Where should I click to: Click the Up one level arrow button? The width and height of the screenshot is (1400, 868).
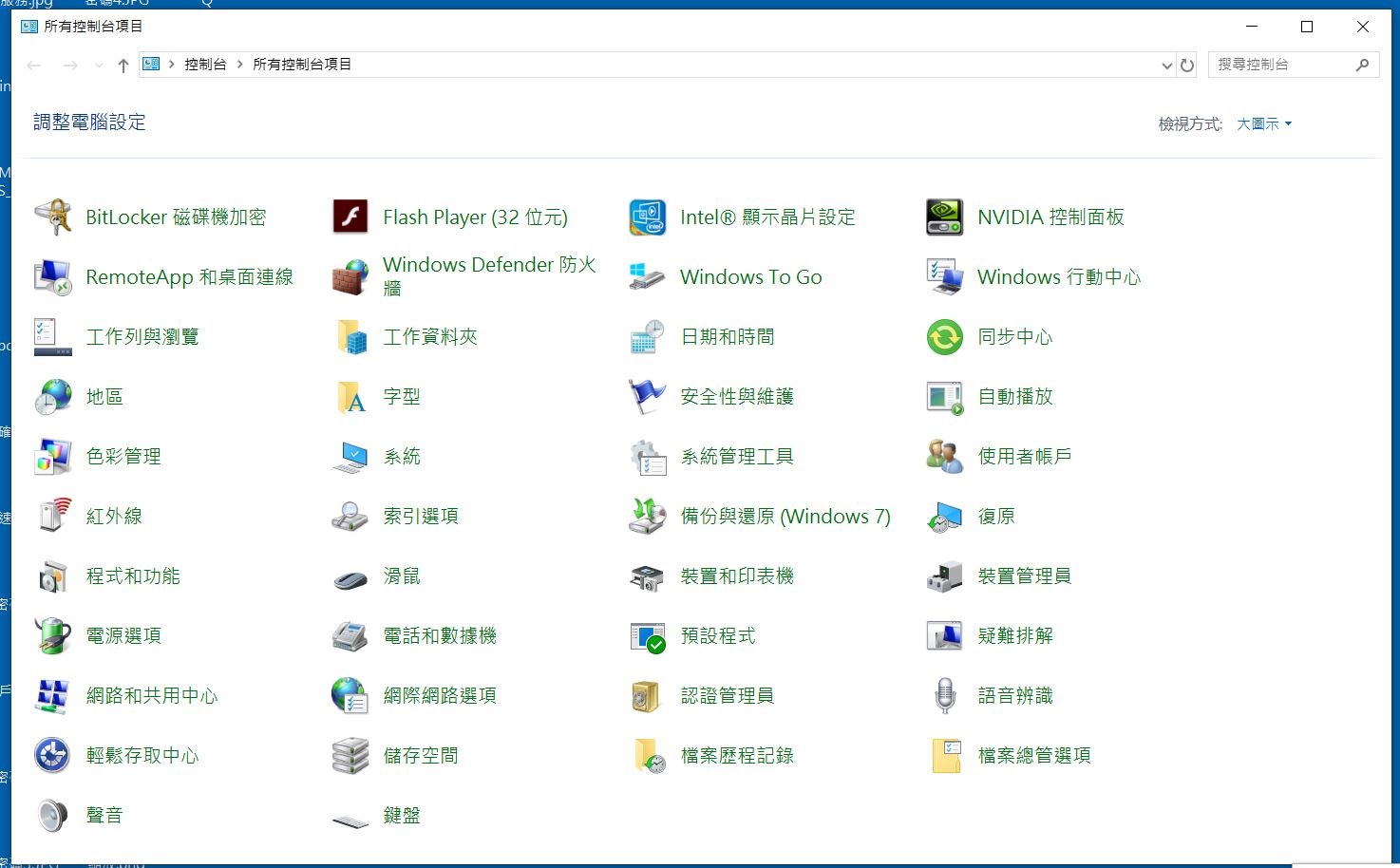(x=123, y=65)
